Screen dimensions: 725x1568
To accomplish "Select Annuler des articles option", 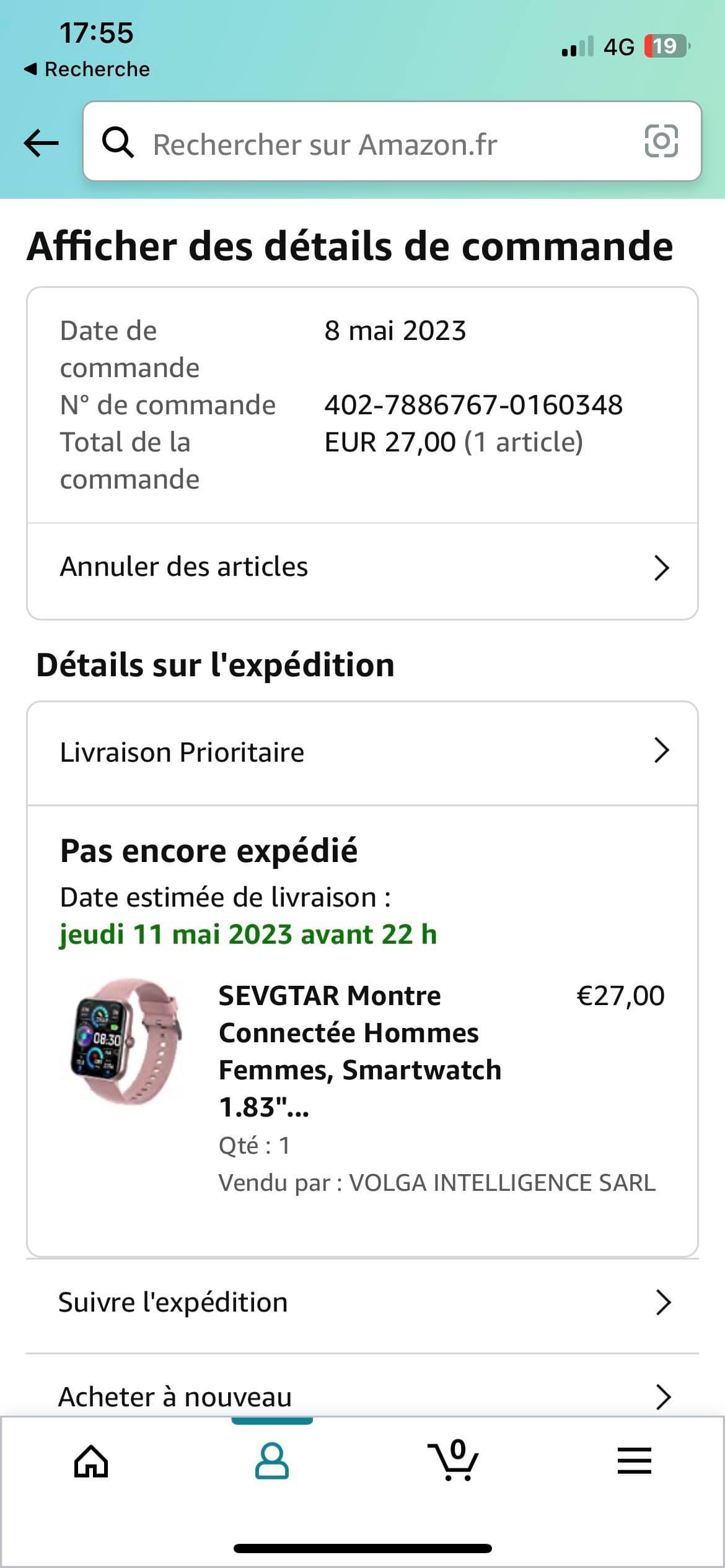I will 184,567.
